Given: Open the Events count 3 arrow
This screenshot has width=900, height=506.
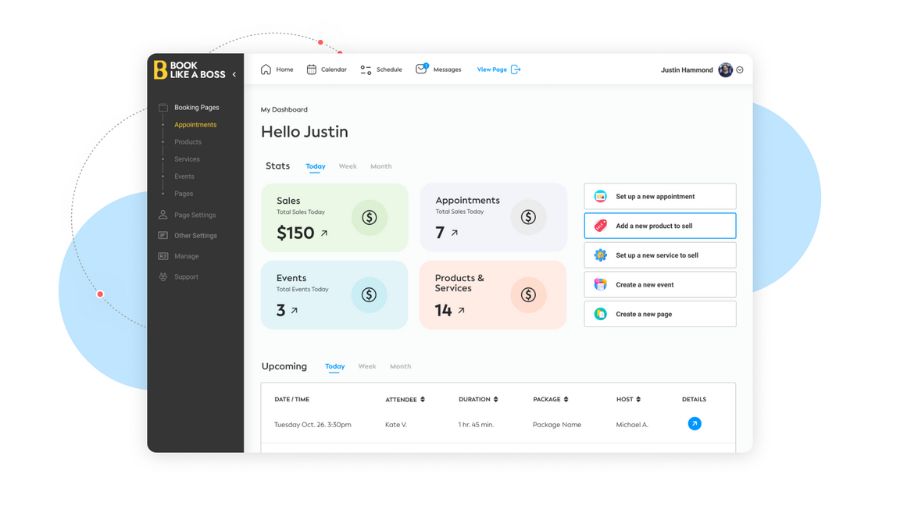Looking at the screenshot, I should tap(294, 310).
